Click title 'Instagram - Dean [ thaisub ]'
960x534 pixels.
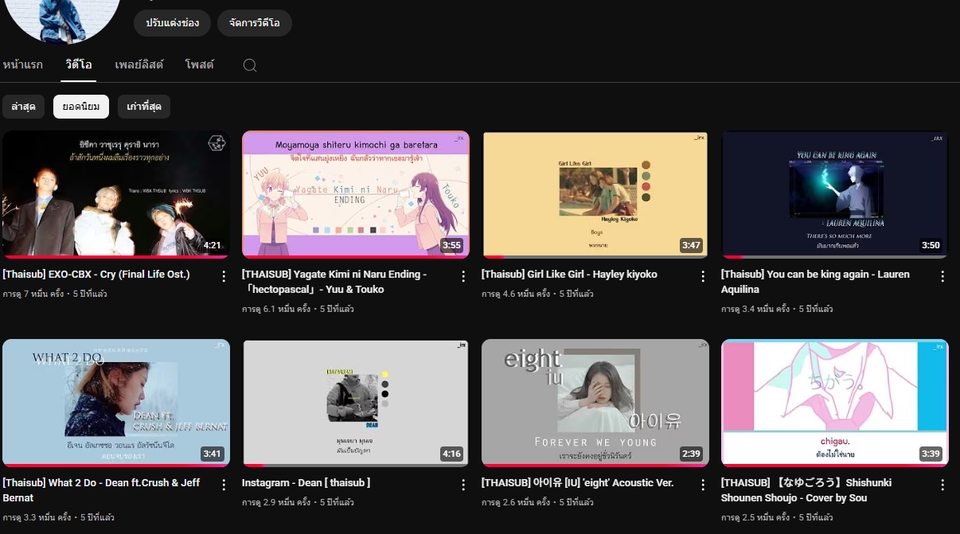point(306,483)
